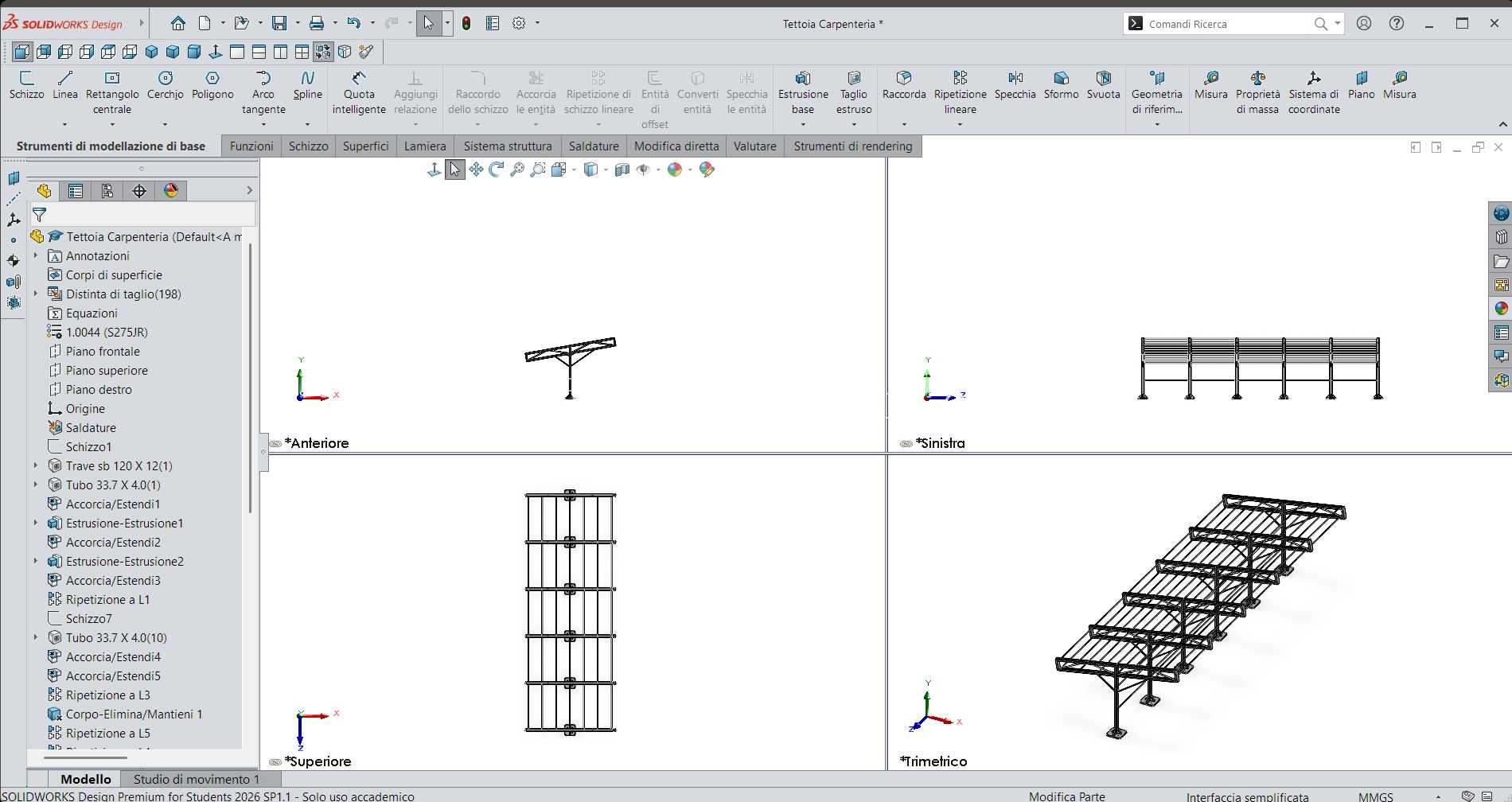
Task: Insert a reference plane with Piano
Action: pyautogui.click(x=1362, y=85)
